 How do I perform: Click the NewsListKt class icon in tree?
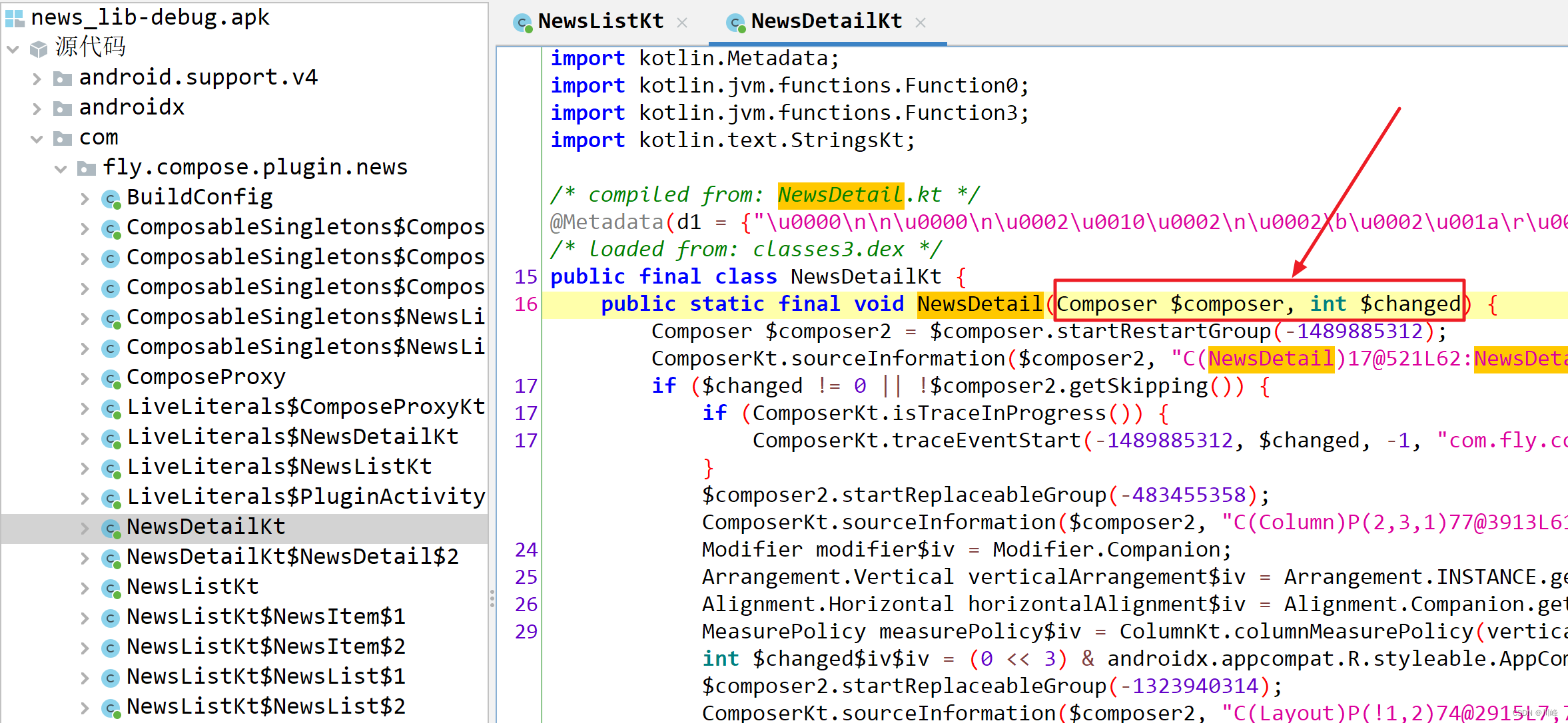pyautogui.click(x=111, y=588)
